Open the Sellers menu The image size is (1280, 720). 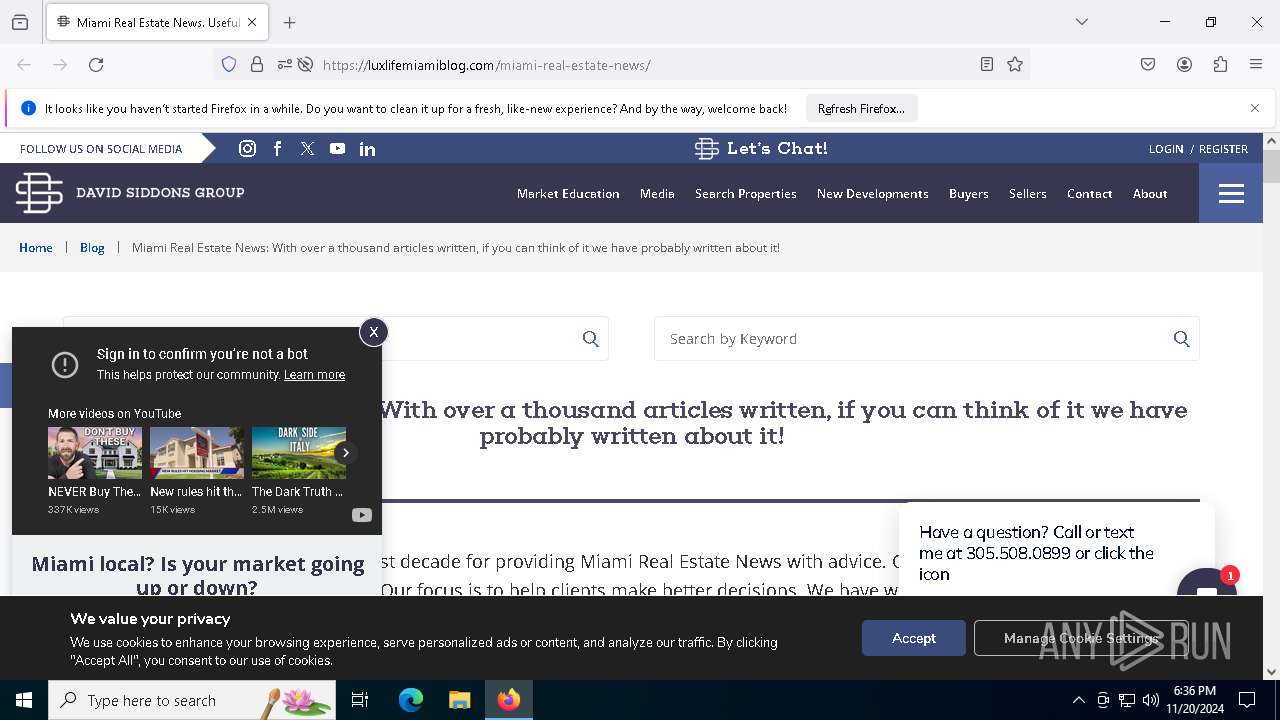[1028, 193]
